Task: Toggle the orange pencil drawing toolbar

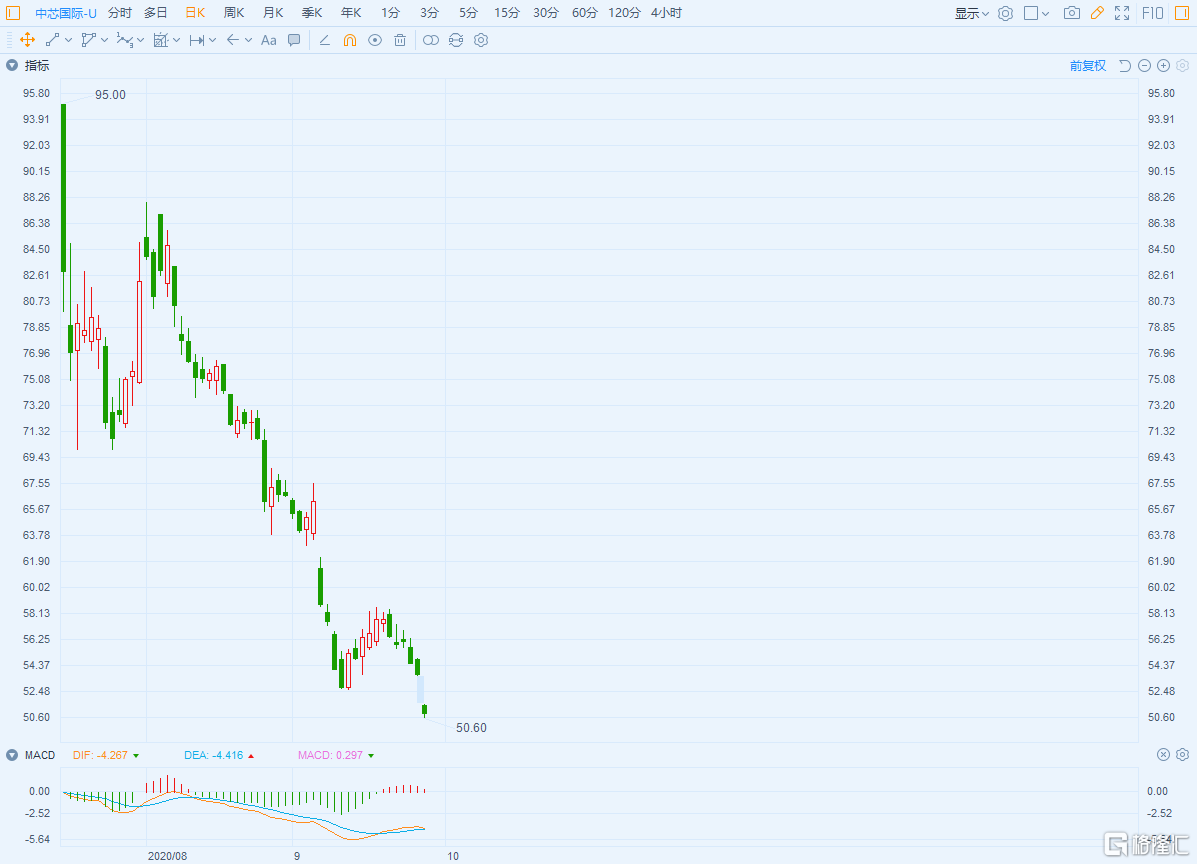Action: [1097, 13]
